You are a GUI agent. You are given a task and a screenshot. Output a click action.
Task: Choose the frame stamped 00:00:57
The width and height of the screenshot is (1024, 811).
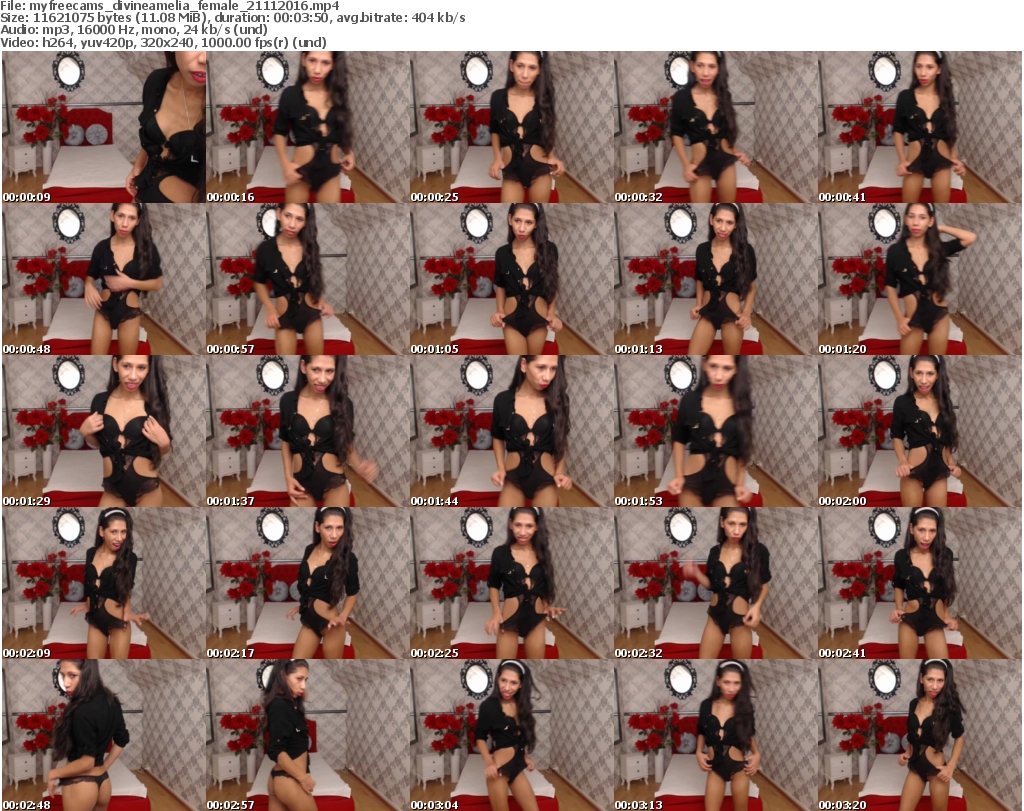point(308,279)
